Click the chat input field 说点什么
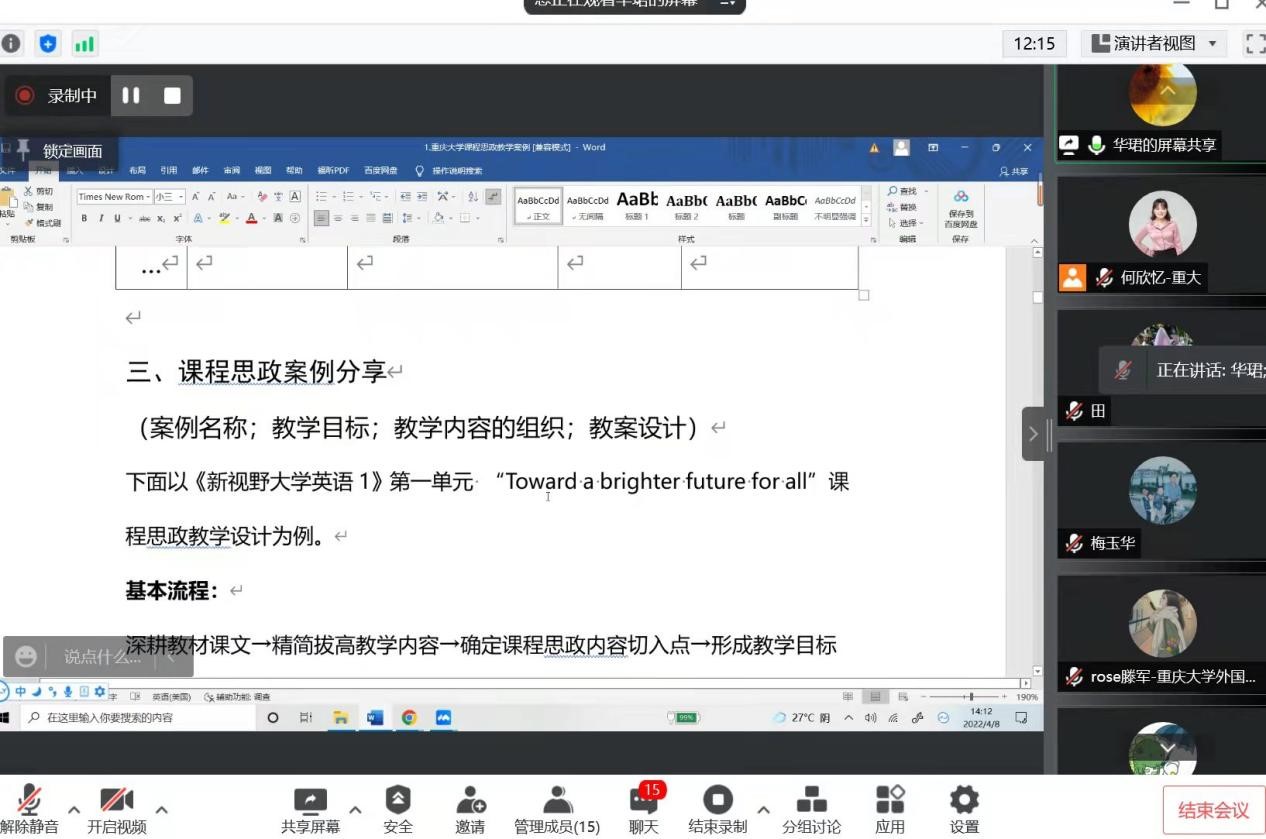1266x839 pixels. (100, 657)
